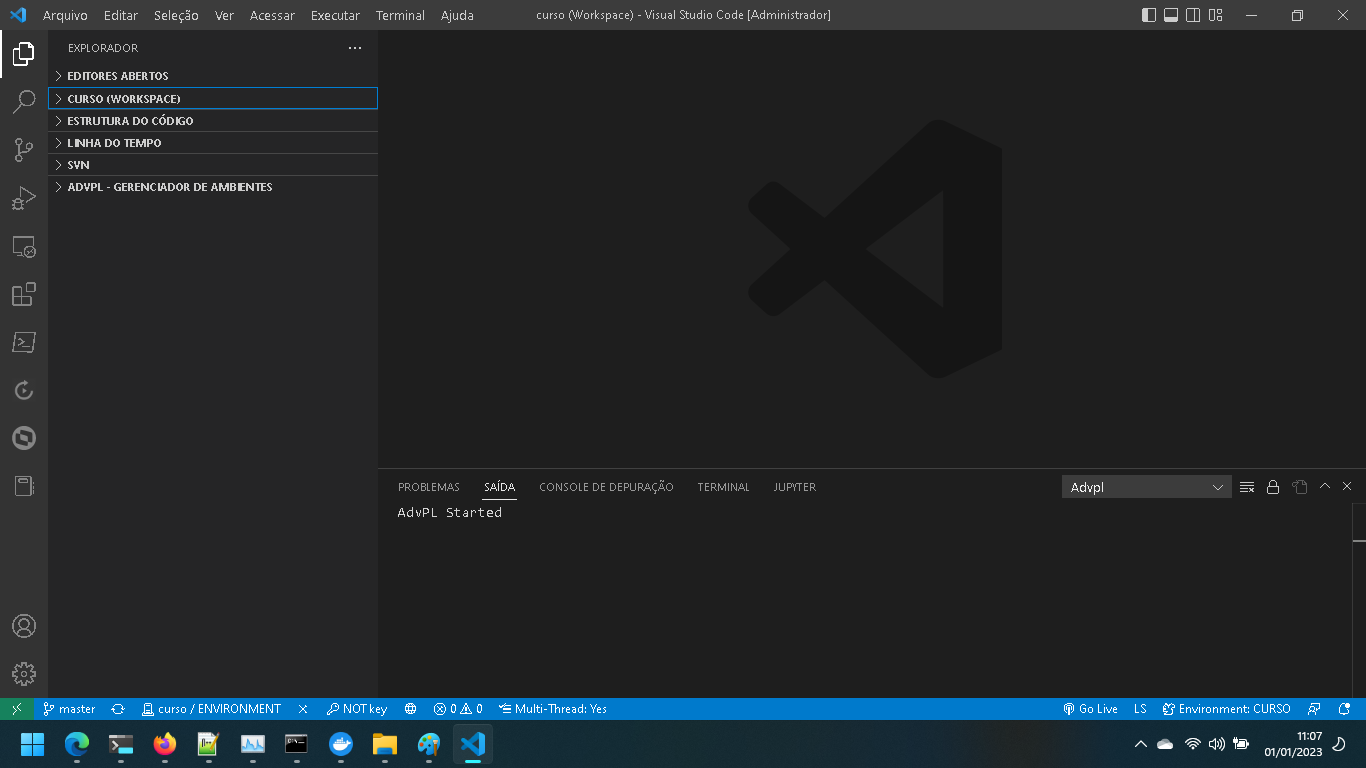Open the Run and Debug view

pyautogui.click(x=24, y=198)
